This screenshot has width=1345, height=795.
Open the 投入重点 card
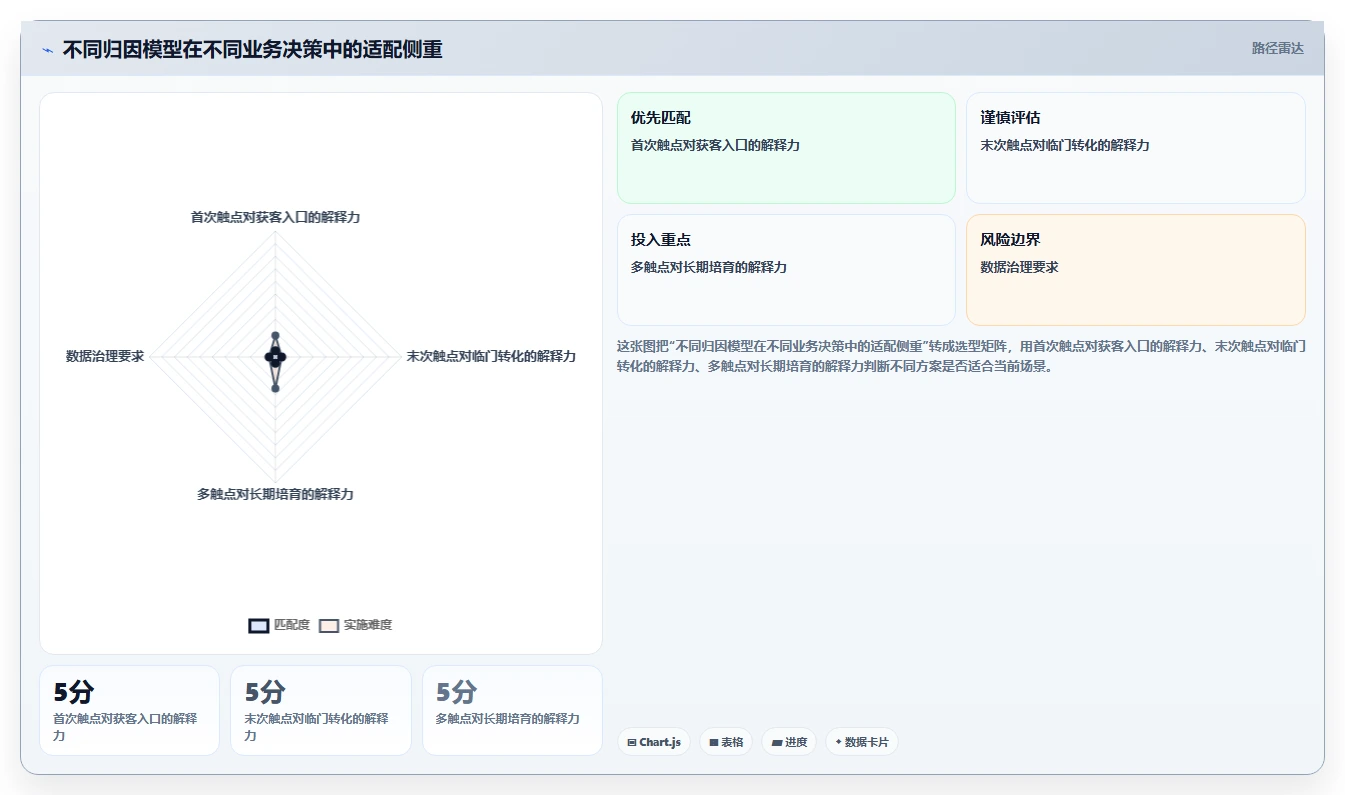[x=786, y=270]
